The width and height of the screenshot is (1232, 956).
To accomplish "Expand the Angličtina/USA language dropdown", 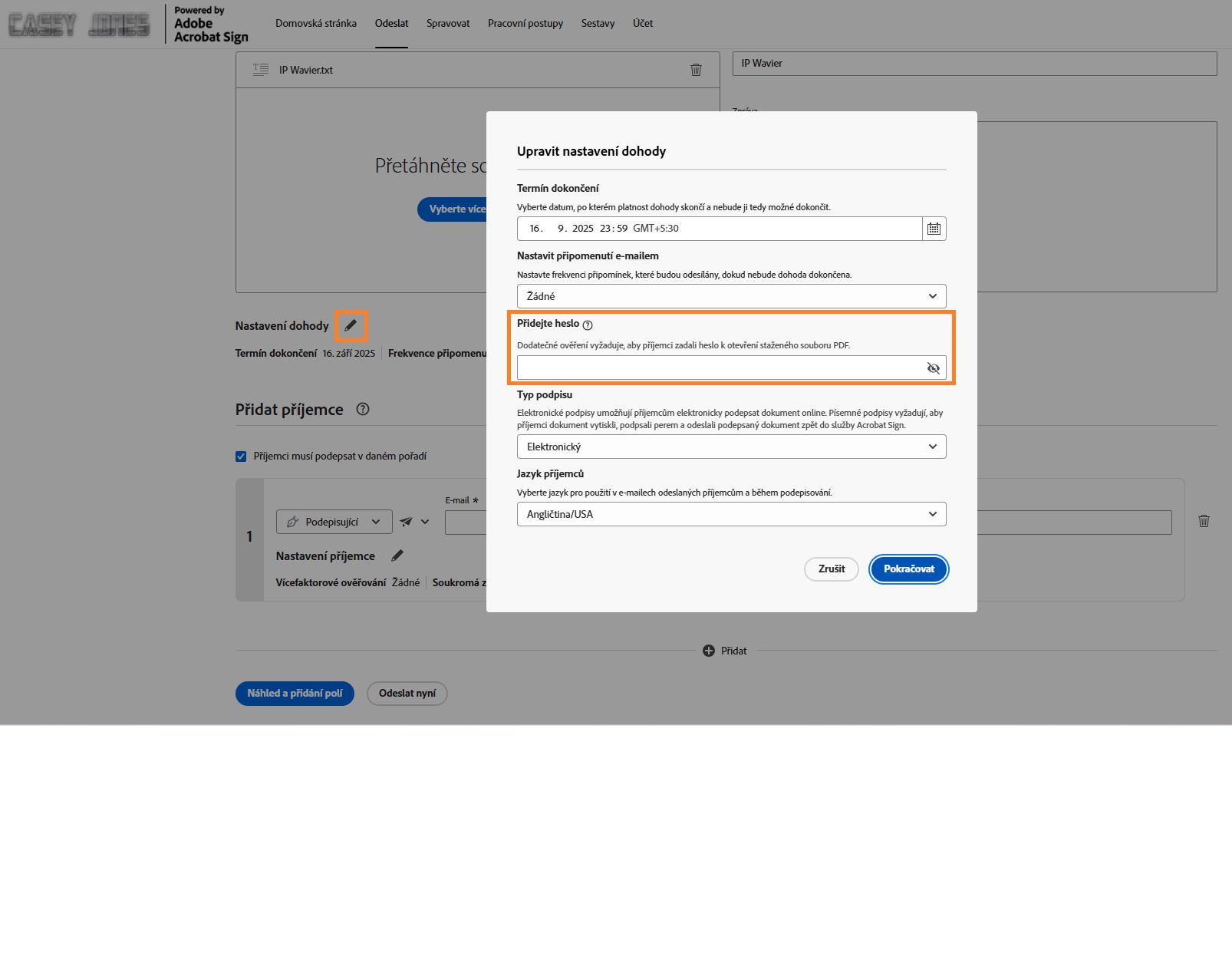I will click(x=731, y=514).
